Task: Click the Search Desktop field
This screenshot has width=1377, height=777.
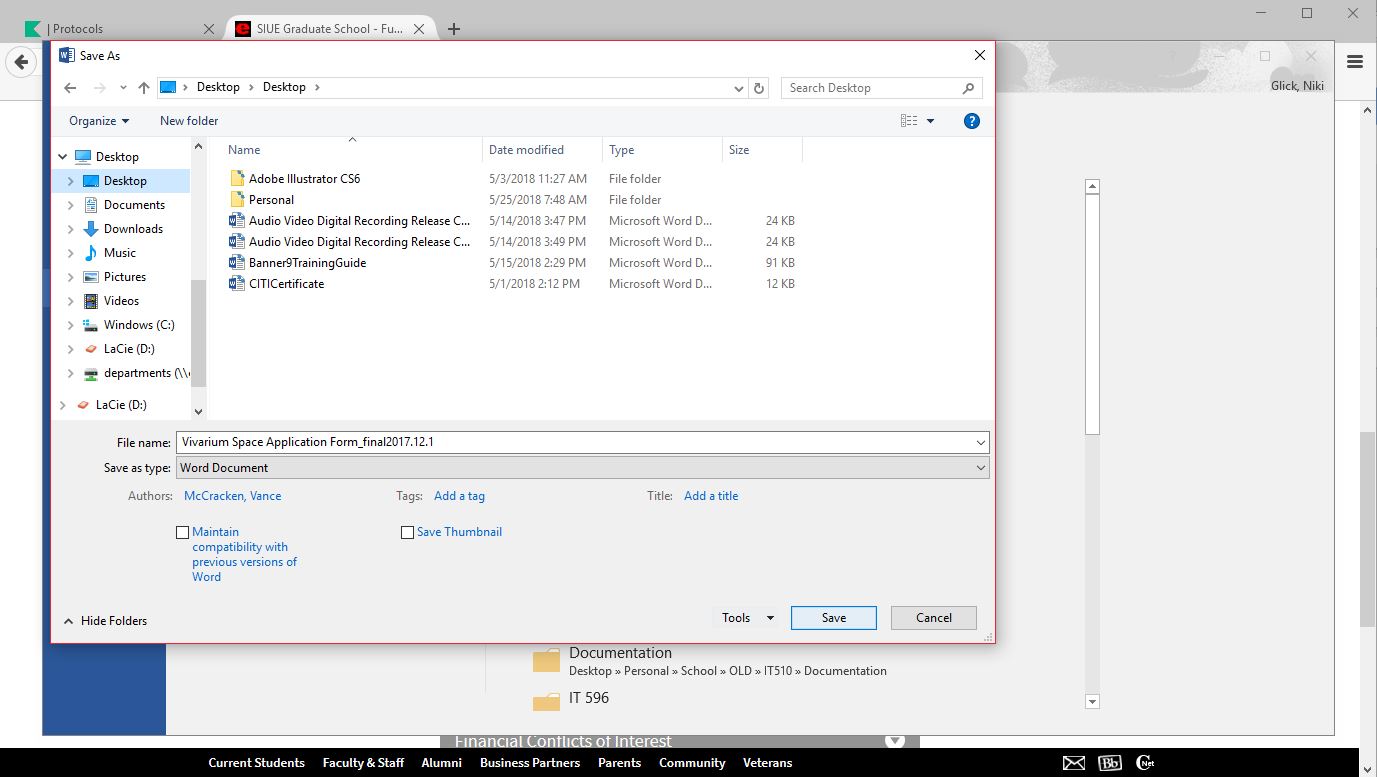Action: [x=870, y=88]
